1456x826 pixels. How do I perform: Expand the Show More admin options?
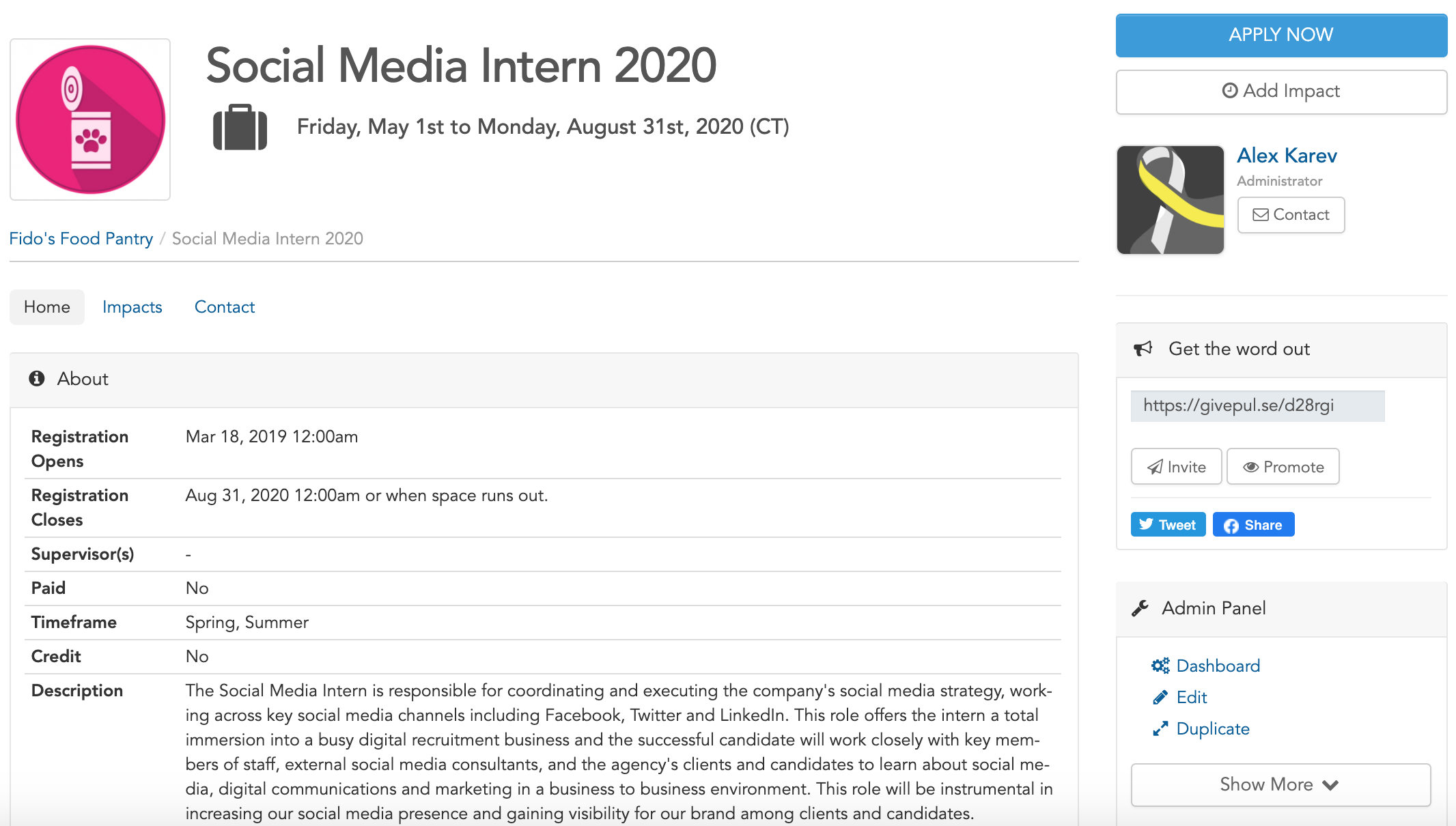click(1280, 784)
